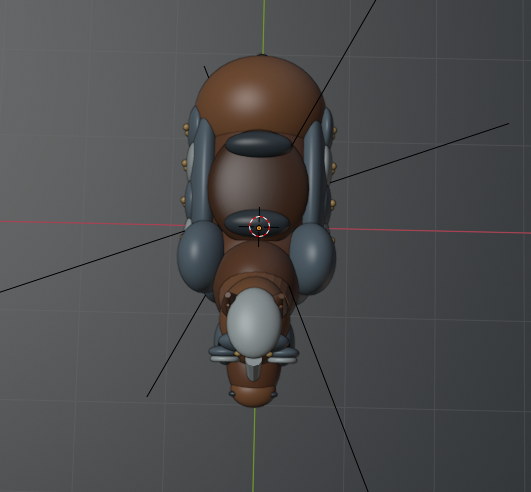Click the 3D cursor crosshair on the model
This screenshot has width=531, height=492.
259,227
